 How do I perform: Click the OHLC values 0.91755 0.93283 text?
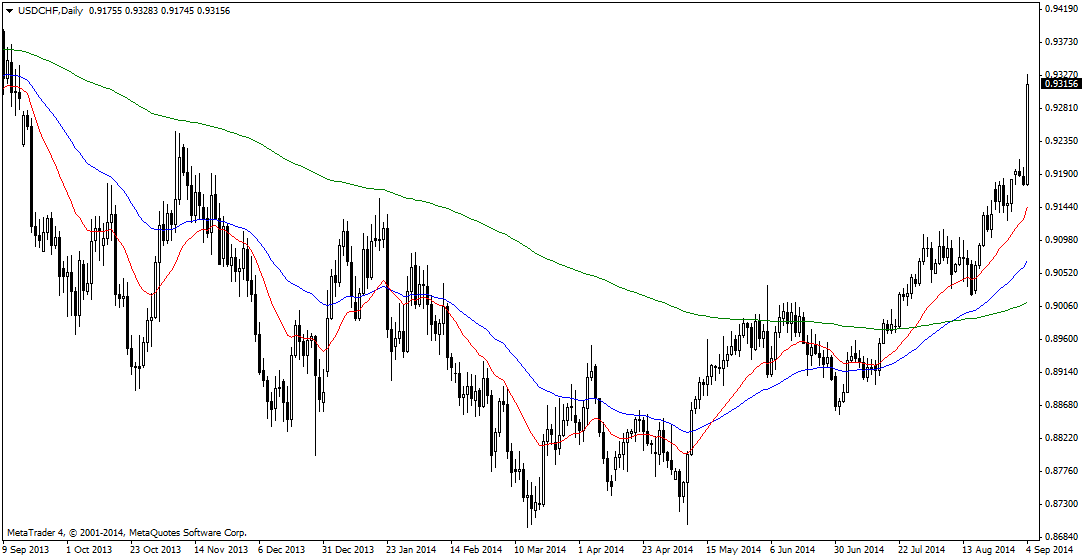click(124, 10)
